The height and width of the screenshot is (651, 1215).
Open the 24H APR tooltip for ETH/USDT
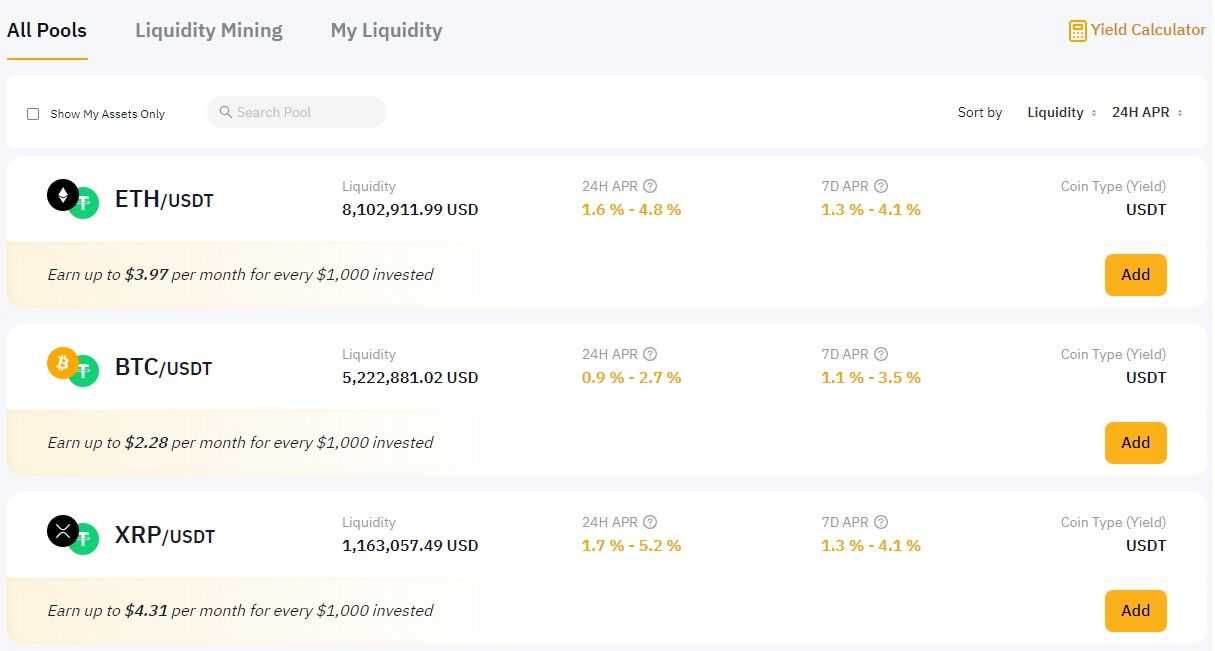pyautogui.click(x=650, y=186)
